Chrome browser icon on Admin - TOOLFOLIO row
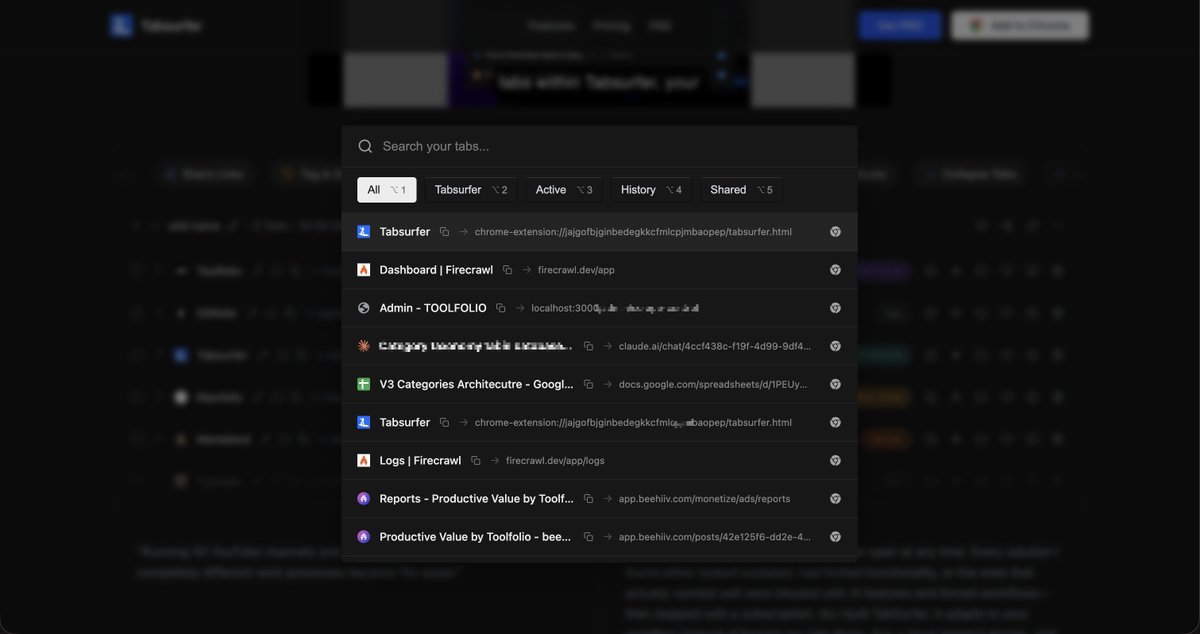This screenshot has width=1200, height=634. tap(835, 308)
